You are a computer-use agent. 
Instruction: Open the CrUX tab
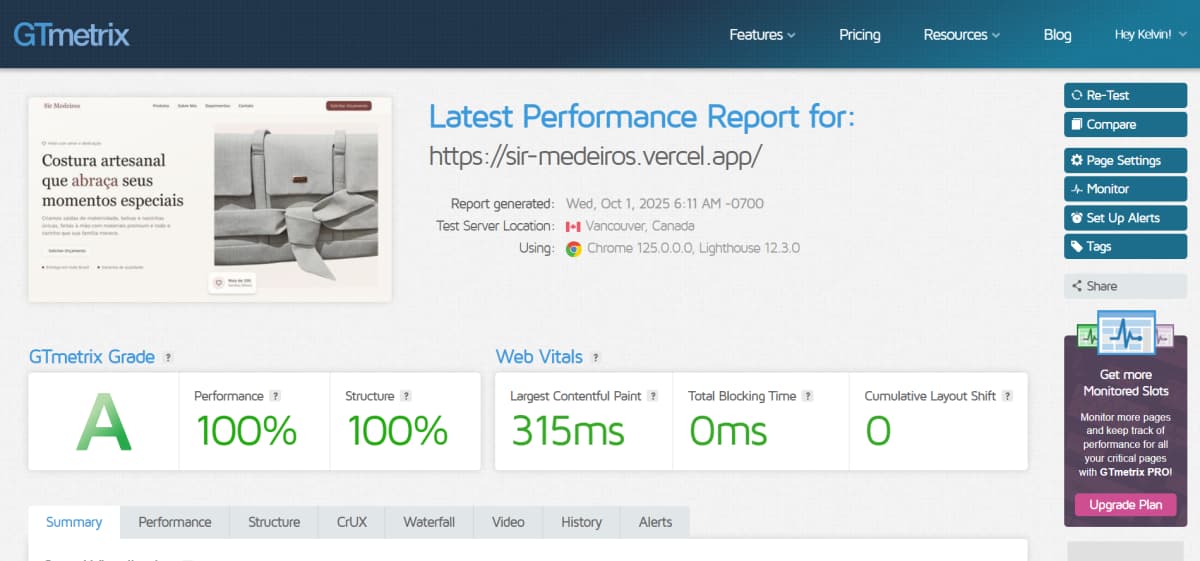click(x=351, y=522)
